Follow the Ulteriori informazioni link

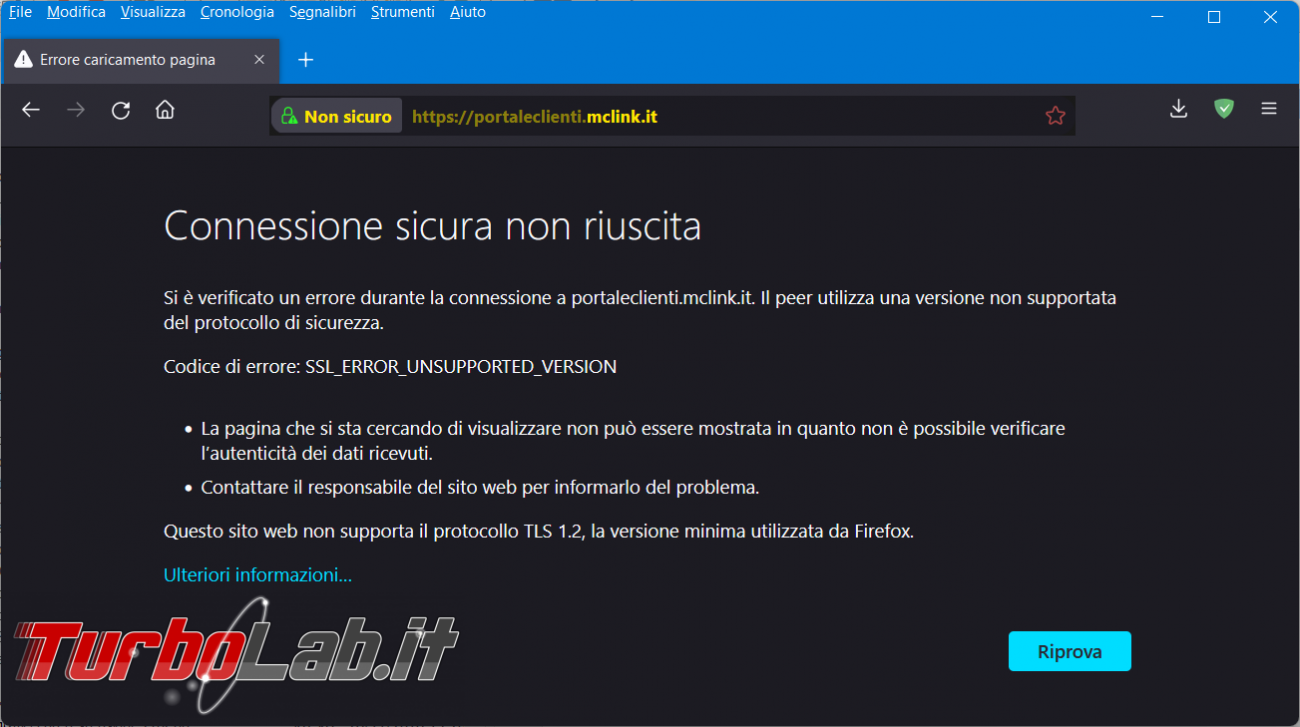[x=258, y=575]
